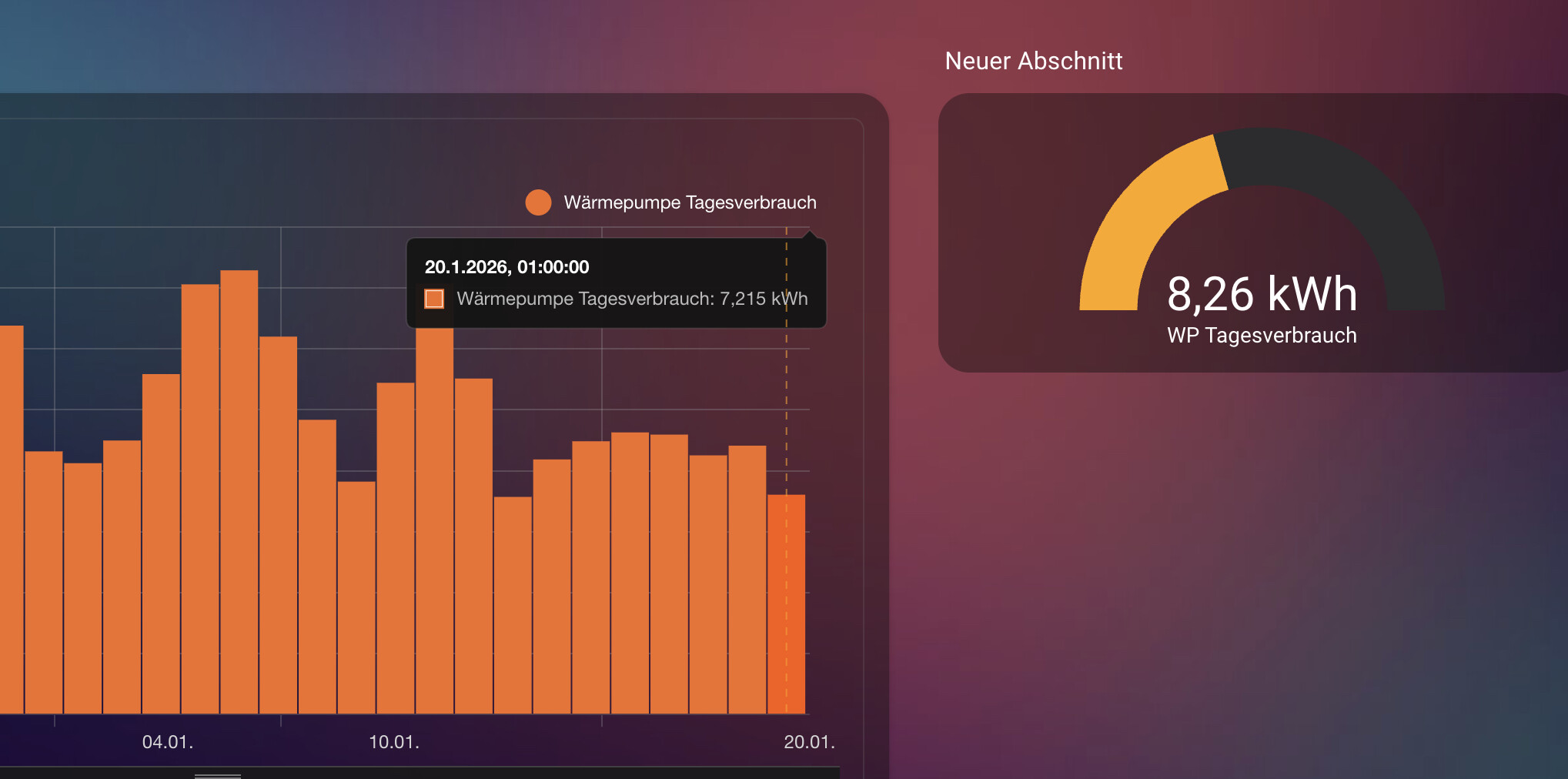Click the orange square marker in the tooltip
The width and height of the screenshot is (1568, 779).
coord(434,299)
